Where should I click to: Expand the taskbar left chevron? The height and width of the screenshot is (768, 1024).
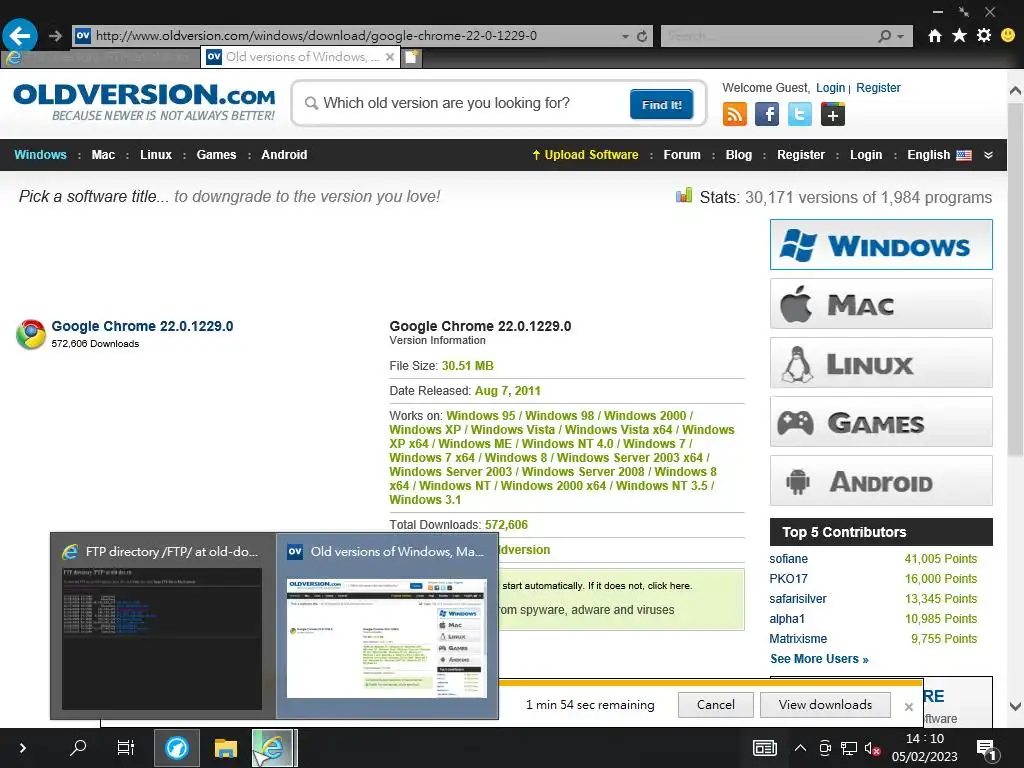tap(22, 748)
